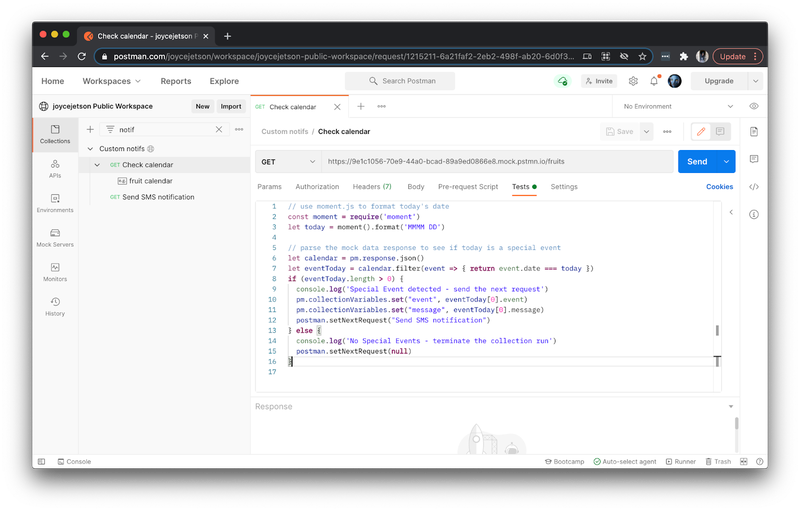Open the APIs sidebar panel
This screenshot has height=511, width=800.
(55, 169)
